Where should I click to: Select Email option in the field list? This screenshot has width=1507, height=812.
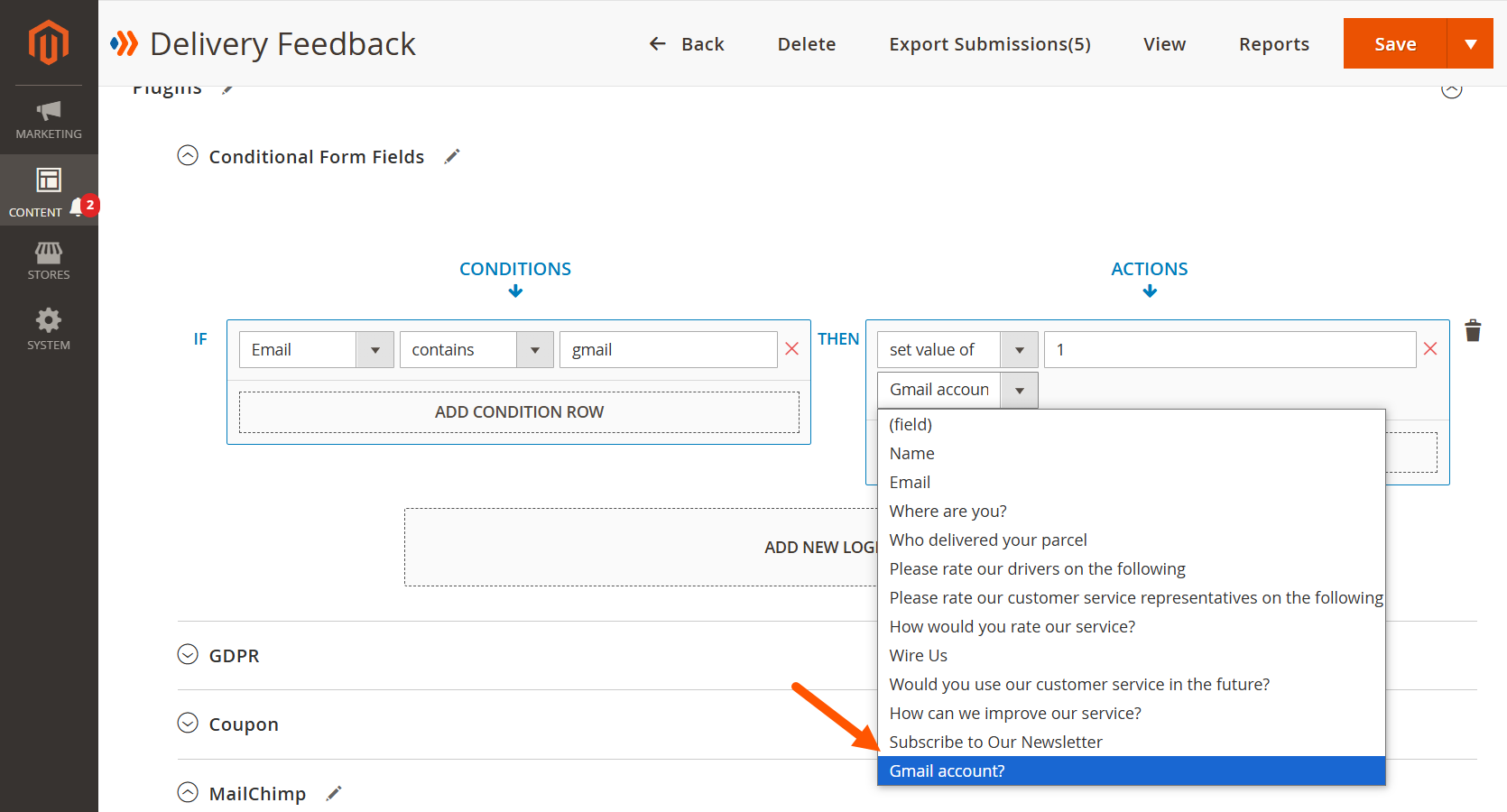coord(1131,483)
